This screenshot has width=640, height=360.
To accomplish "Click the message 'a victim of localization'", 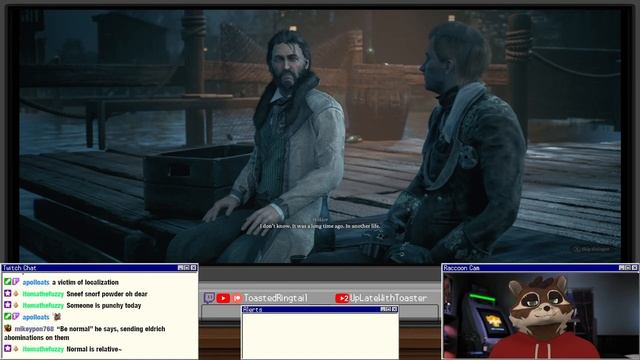I will coord(85,282).
